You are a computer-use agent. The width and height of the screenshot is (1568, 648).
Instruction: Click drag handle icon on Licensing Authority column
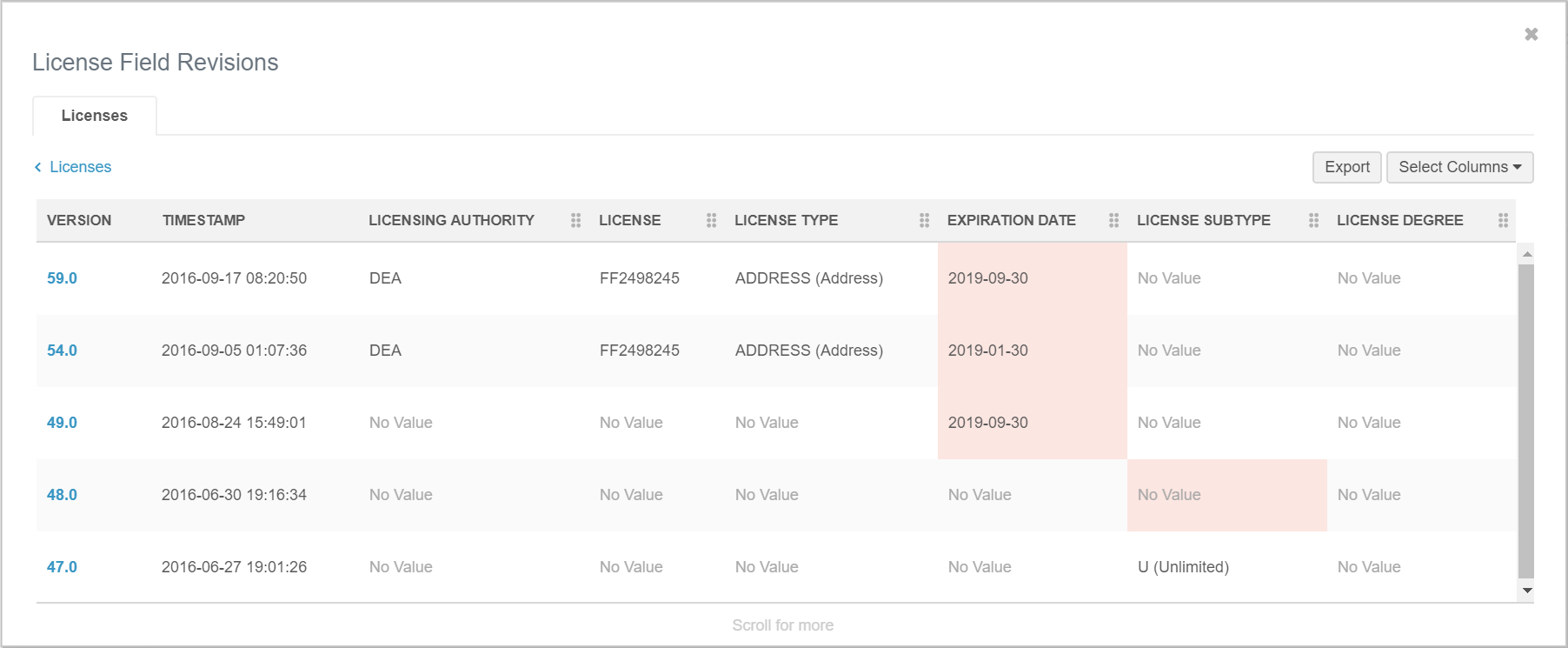tap(575, 221)
